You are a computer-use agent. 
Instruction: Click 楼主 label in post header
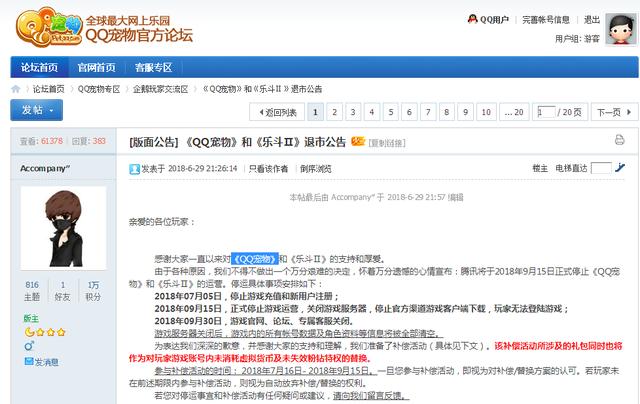pos(540,168)
